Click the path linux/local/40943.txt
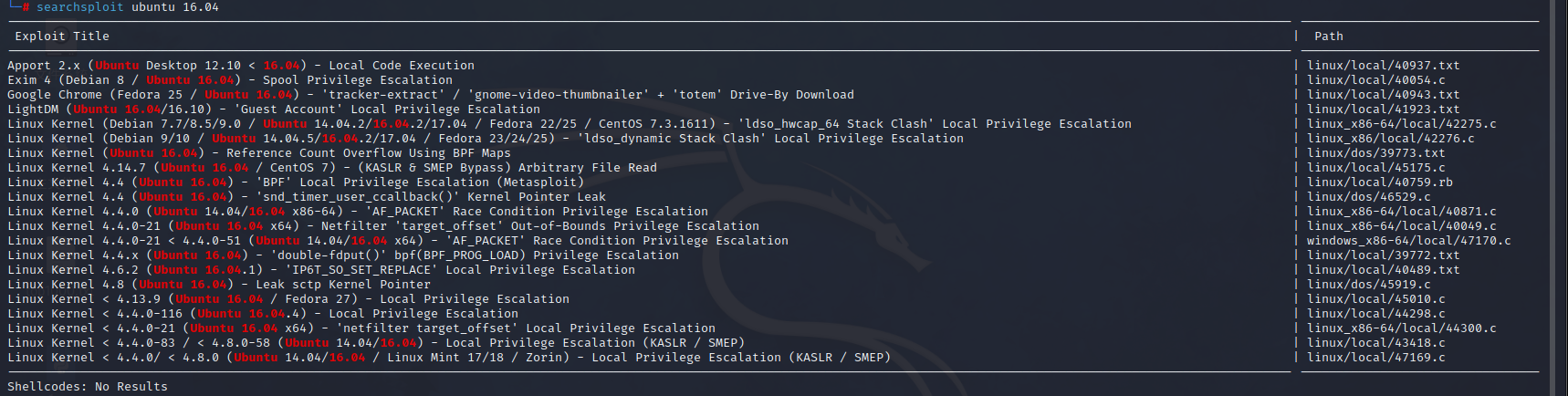The image size is (1568, 396). [1384, 95]
